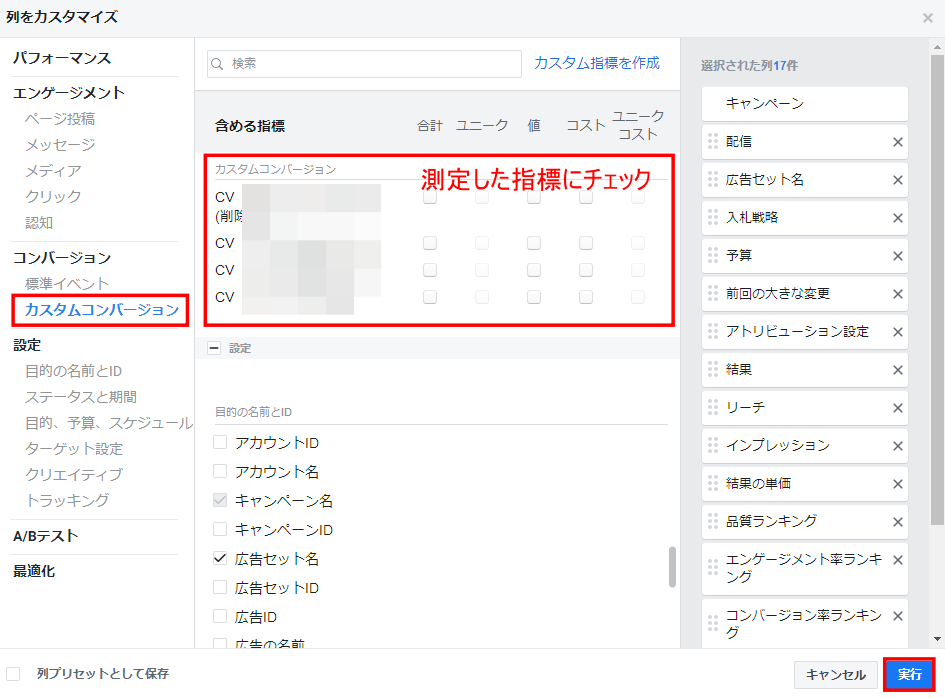
Task: Click the 実行 apply button
Action: click(909, 675)
